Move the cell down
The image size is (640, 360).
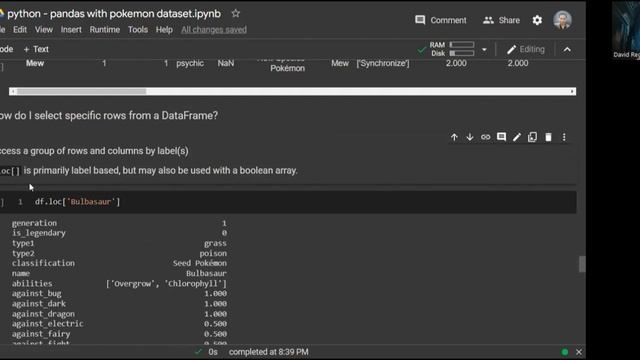[x=470, y=137]
